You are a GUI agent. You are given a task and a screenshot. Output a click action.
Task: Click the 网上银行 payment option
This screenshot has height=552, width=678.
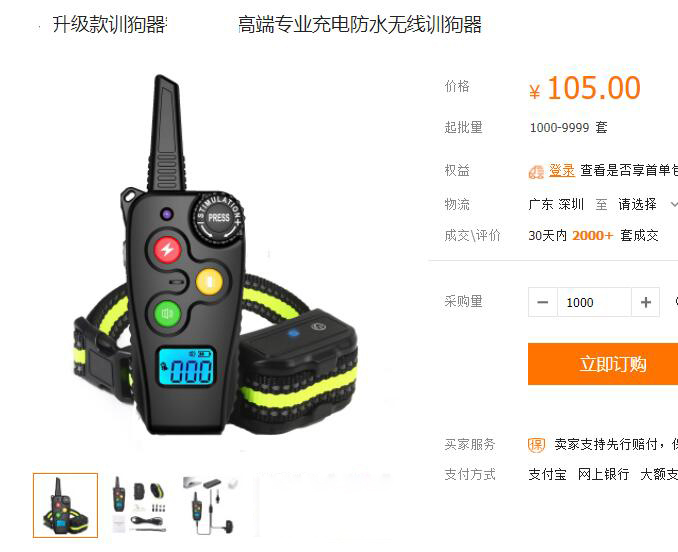tap(604, 474)
